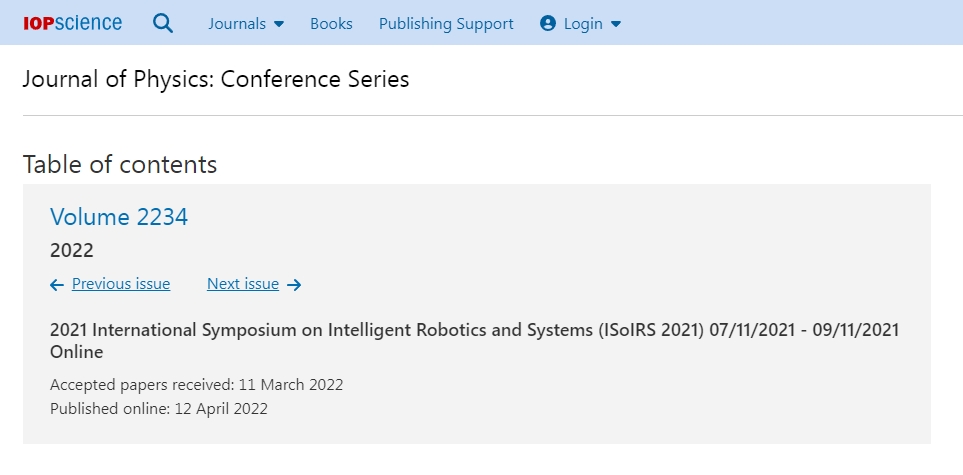
Task: Click the Table of contents heading
Action: pyautogui.click(x=120, y=164)
